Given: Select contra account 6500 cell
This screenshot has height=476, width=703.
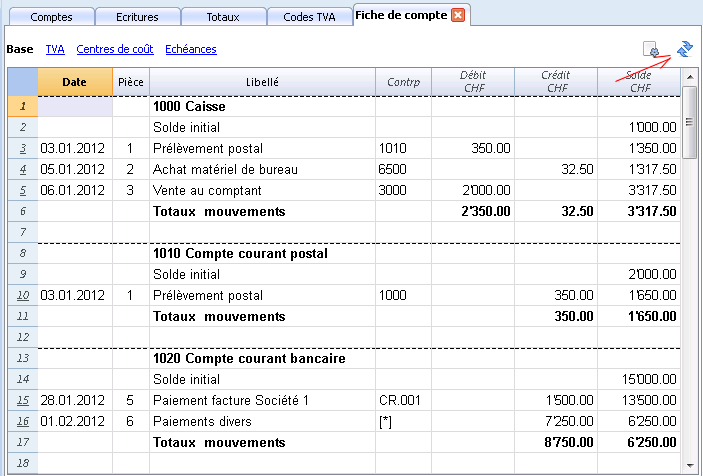Looking at the screenshot, I should 404,169.
